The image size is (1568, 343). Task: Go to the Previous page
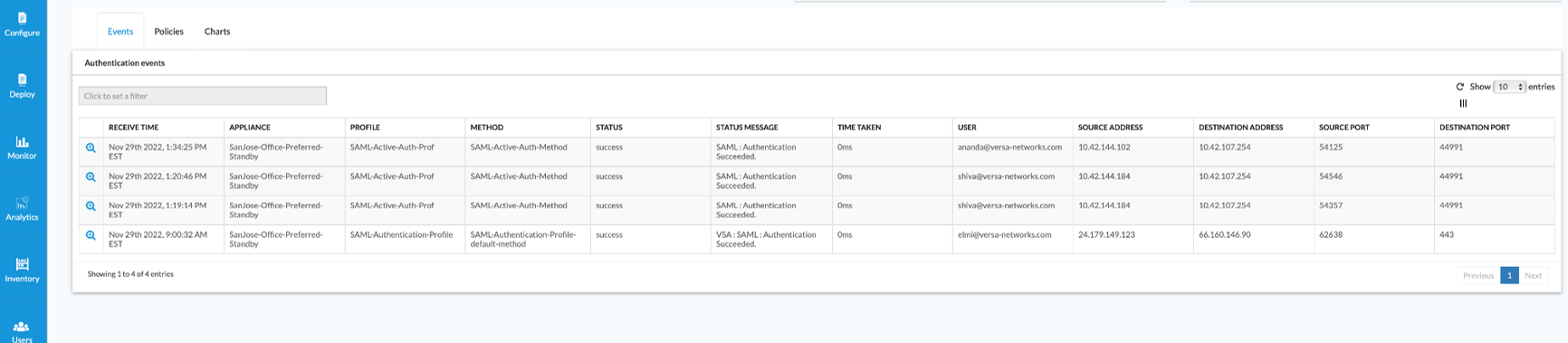1478,275
